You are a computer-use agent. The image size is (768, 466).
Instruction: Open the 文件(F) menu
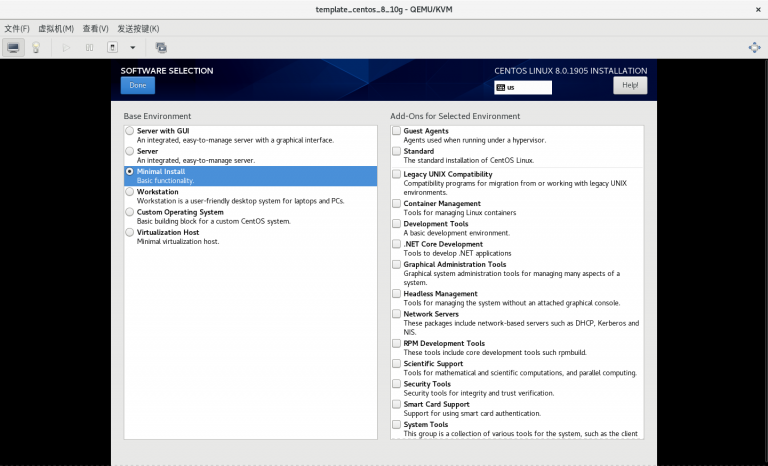pyautogui.click(x=17, y=28)
